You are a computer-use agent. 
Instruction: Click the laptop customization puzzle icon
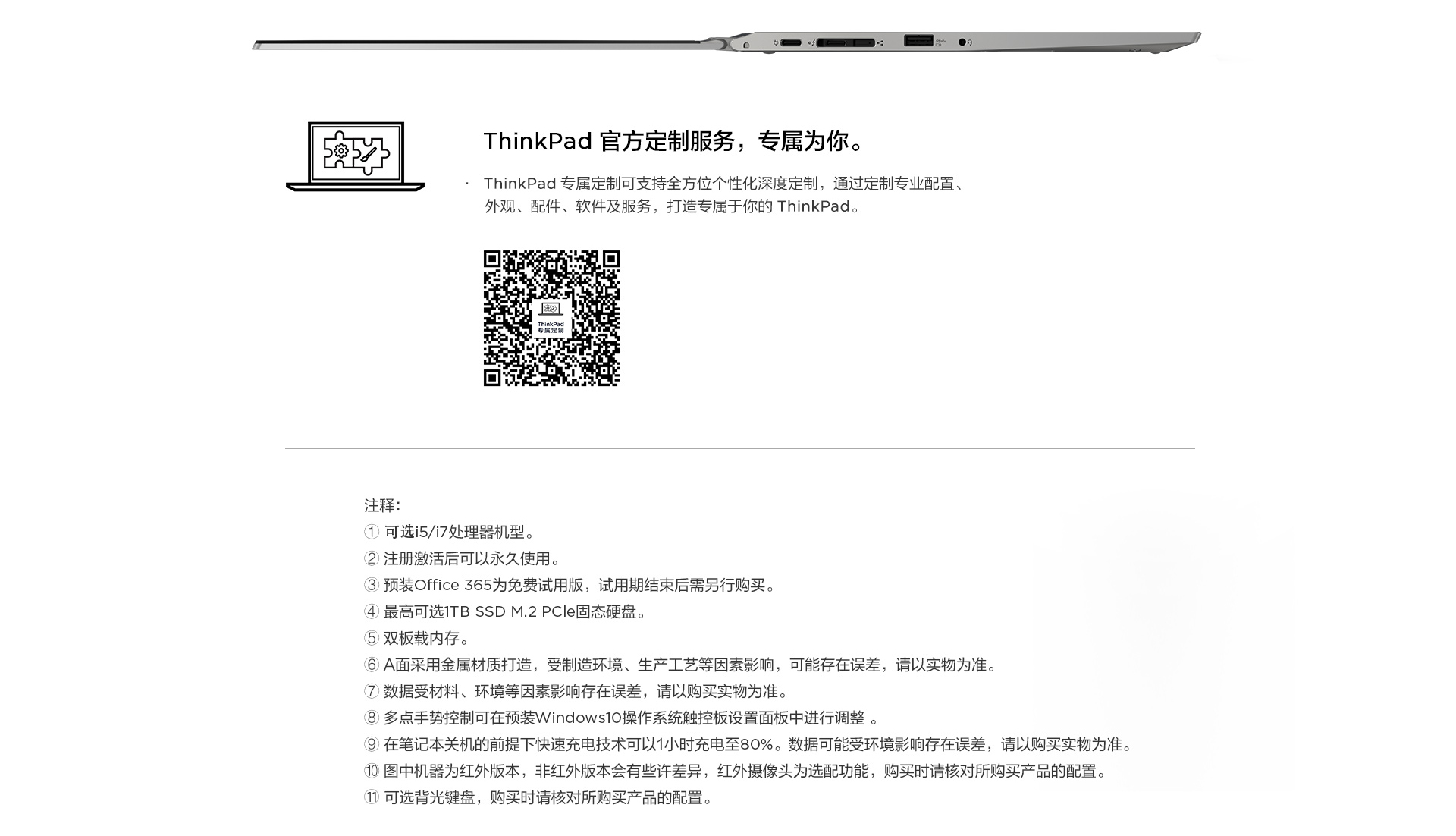(355, 156)
